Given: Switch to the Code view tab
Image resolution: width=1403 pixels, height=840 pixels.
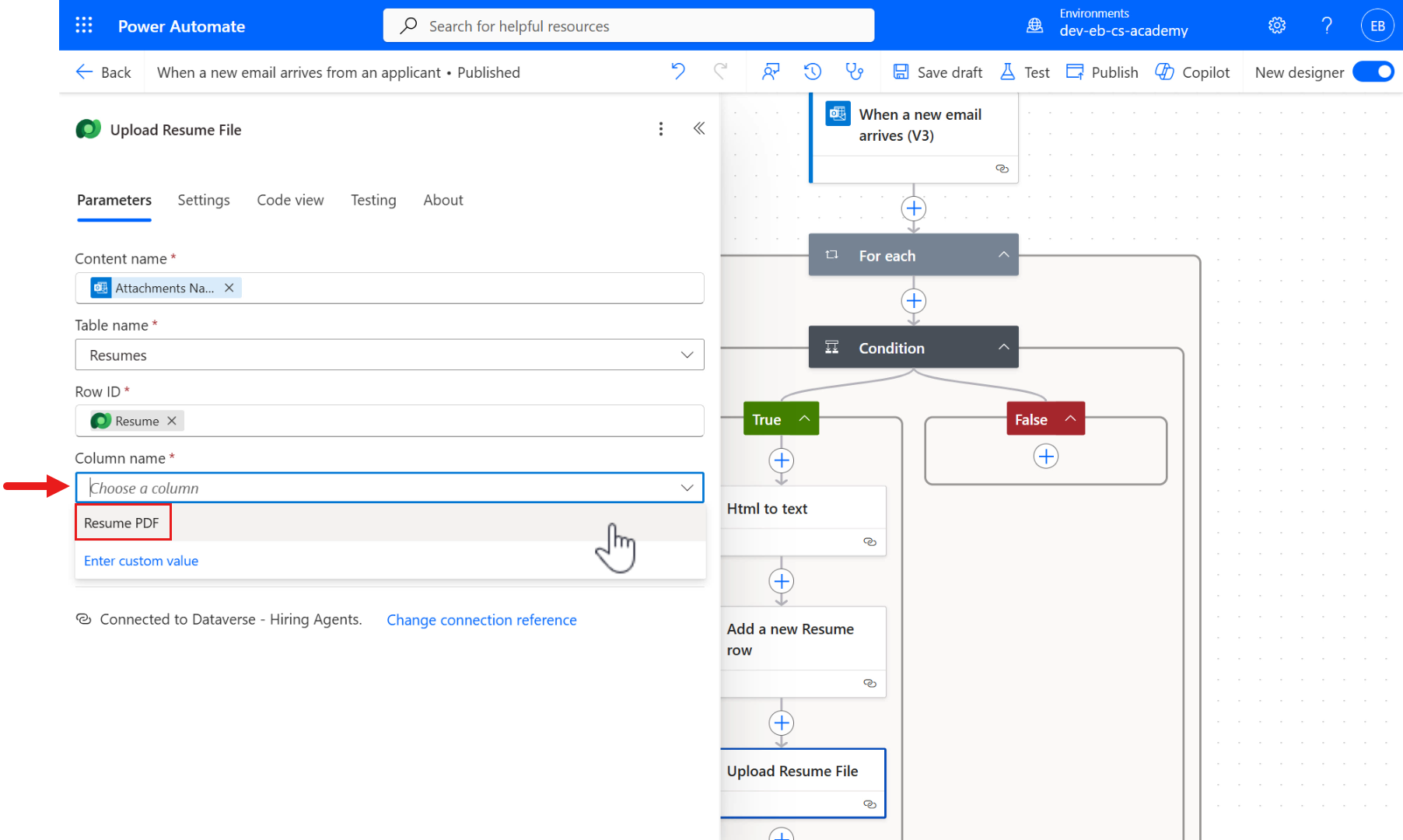Looking at the screenshot, I should tap(290, 200).
